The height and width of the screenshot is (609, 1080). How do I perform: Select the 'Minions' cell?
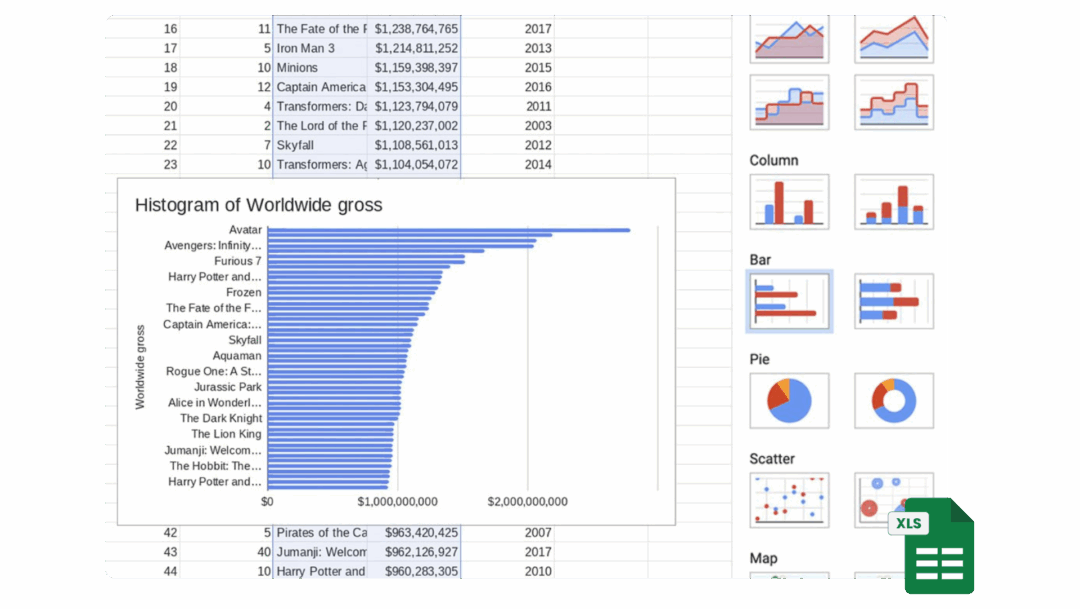[x=320, y=68]
